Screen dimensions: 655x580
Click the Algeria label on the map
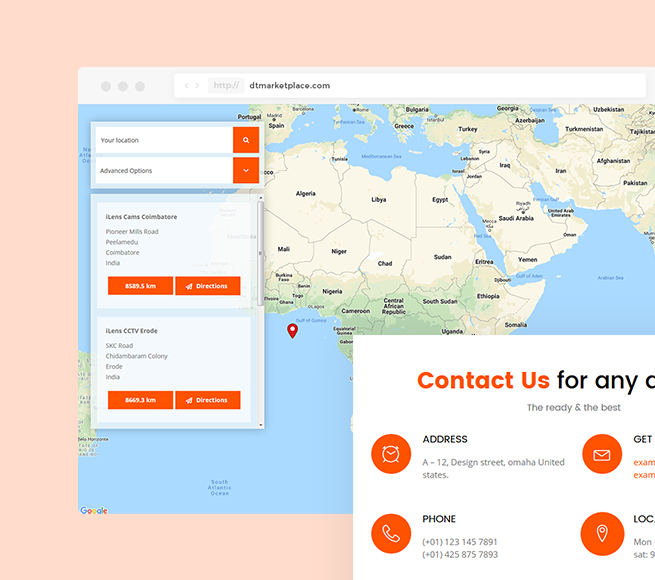click(x=306, y=193)
